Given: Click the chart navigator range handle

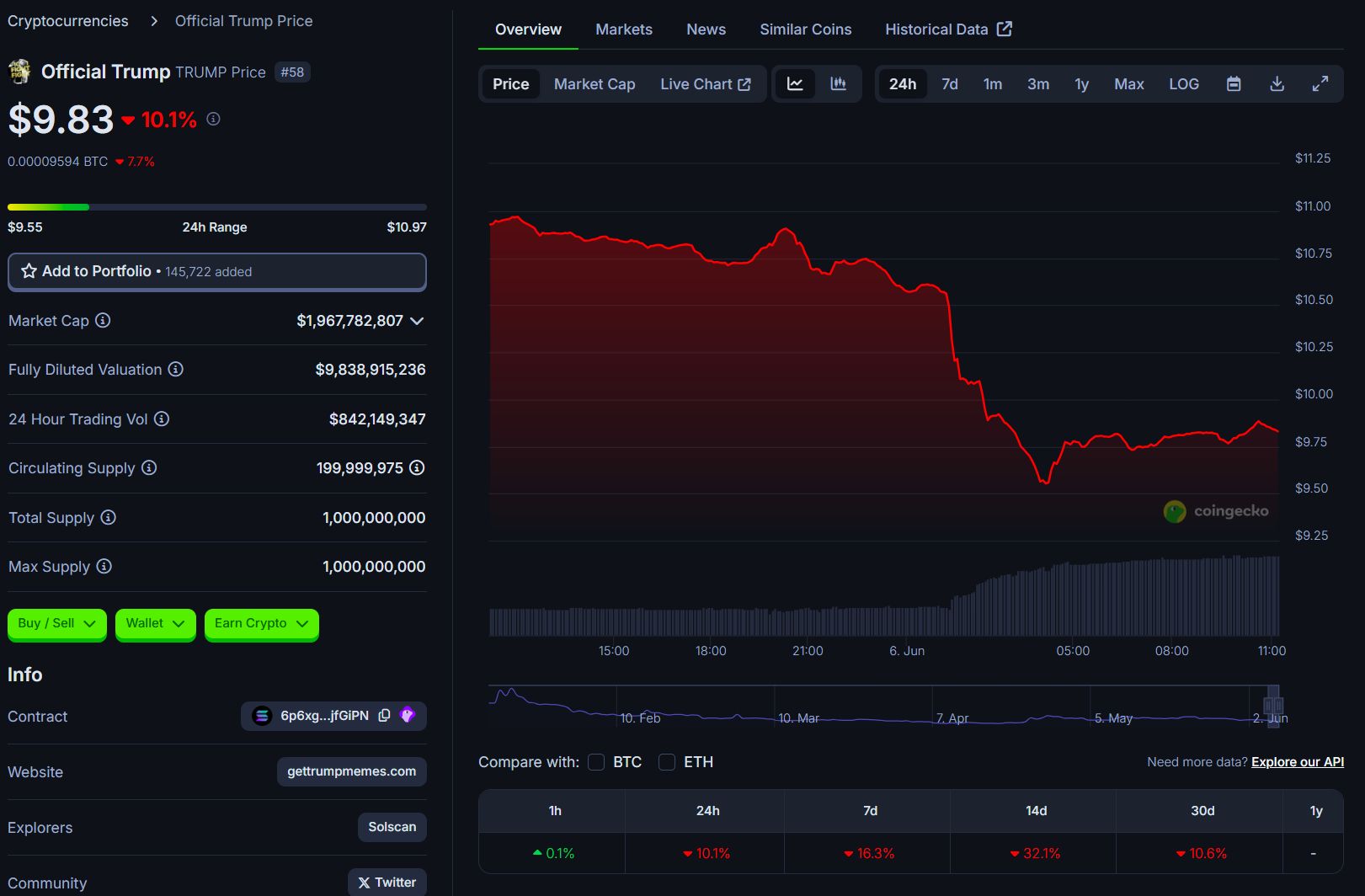Looking at the screenshot, I should [1273, 706].
